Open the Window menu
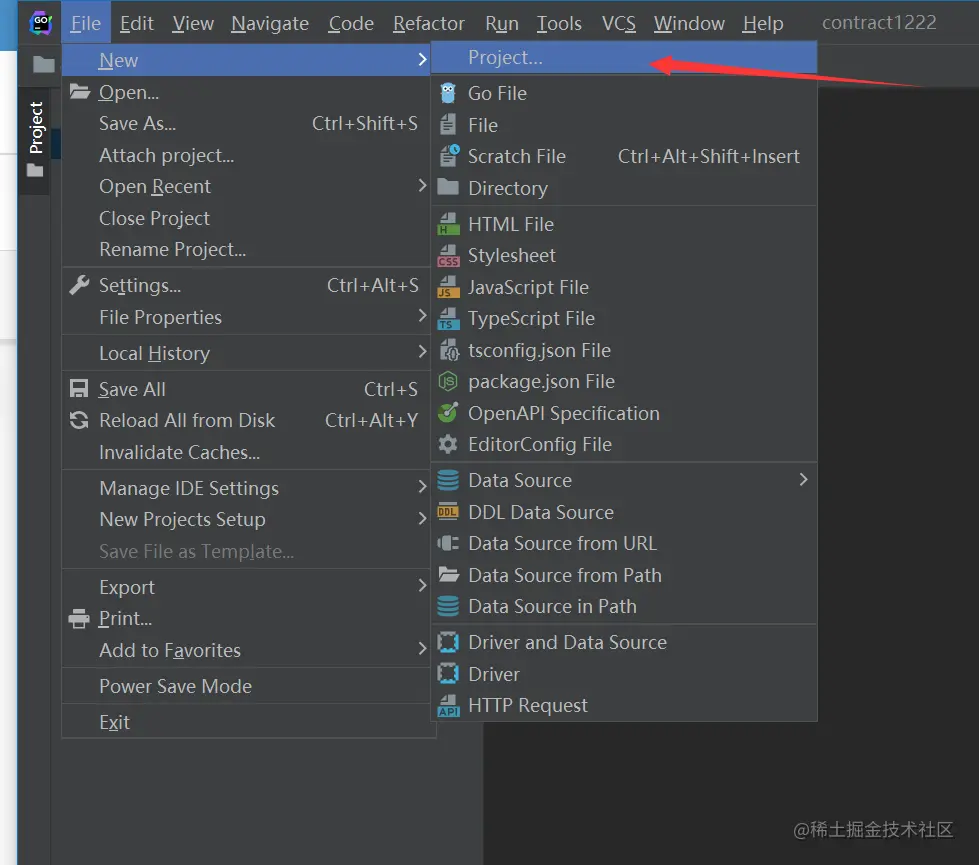Viewport: 979px width, 865px height. point(689,23)
